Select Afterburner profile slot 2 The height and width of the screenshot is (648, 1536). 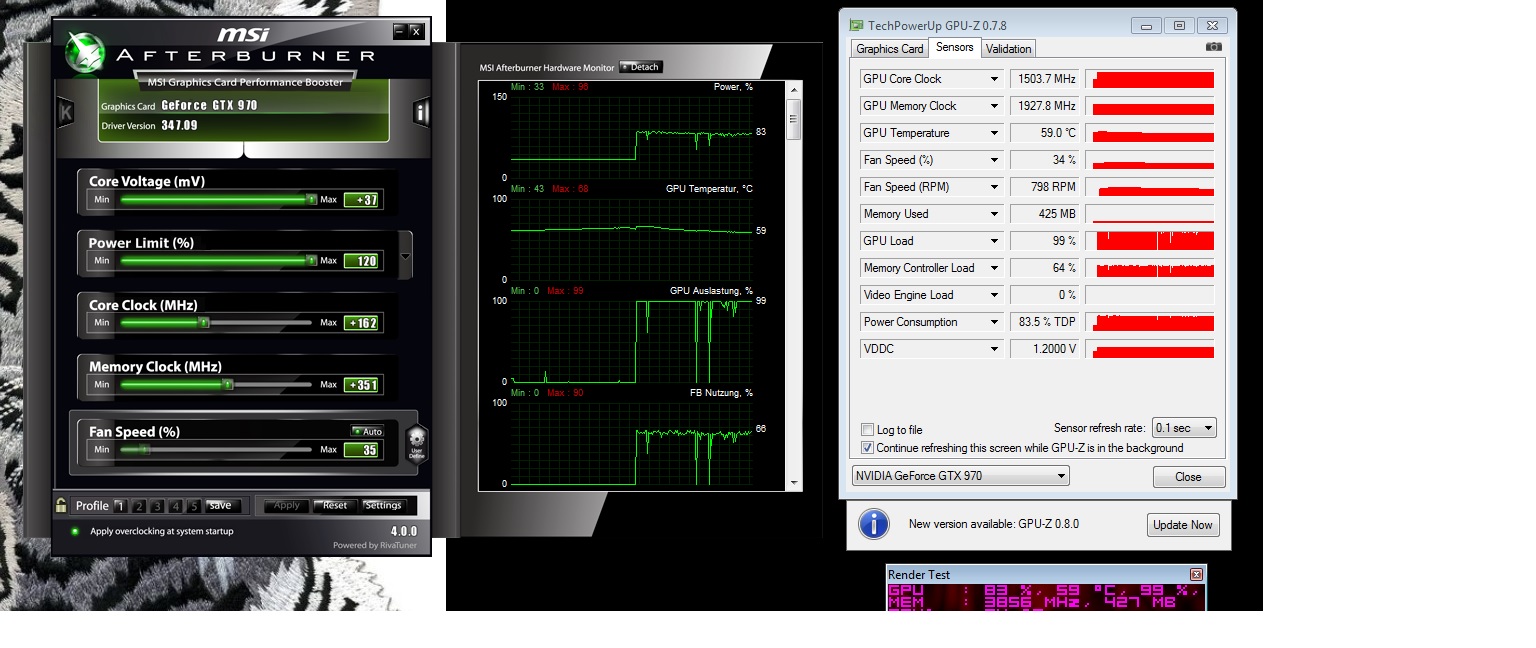point(139,506)
